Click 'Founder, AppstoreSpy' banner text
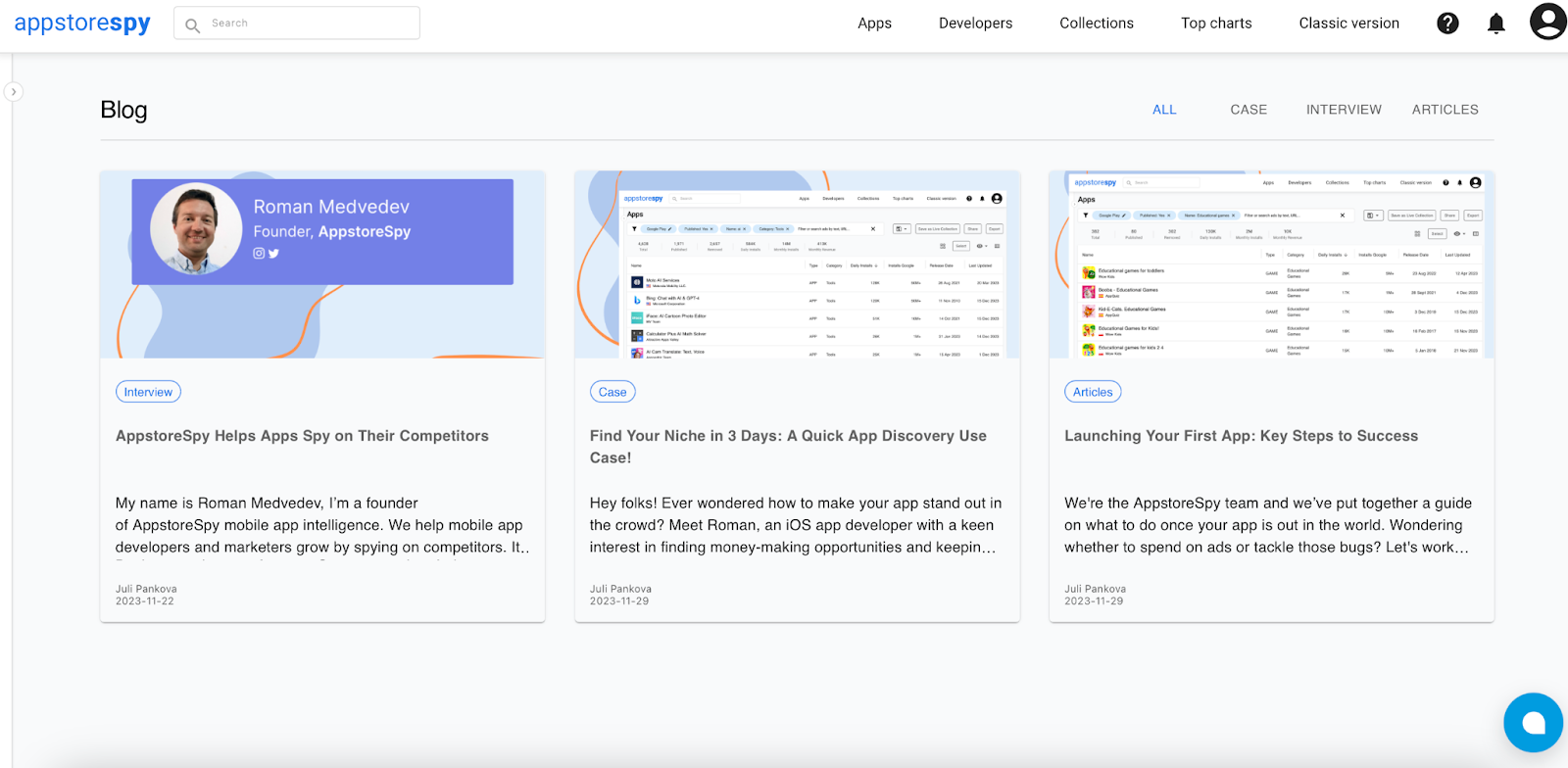 click(332, 231)
